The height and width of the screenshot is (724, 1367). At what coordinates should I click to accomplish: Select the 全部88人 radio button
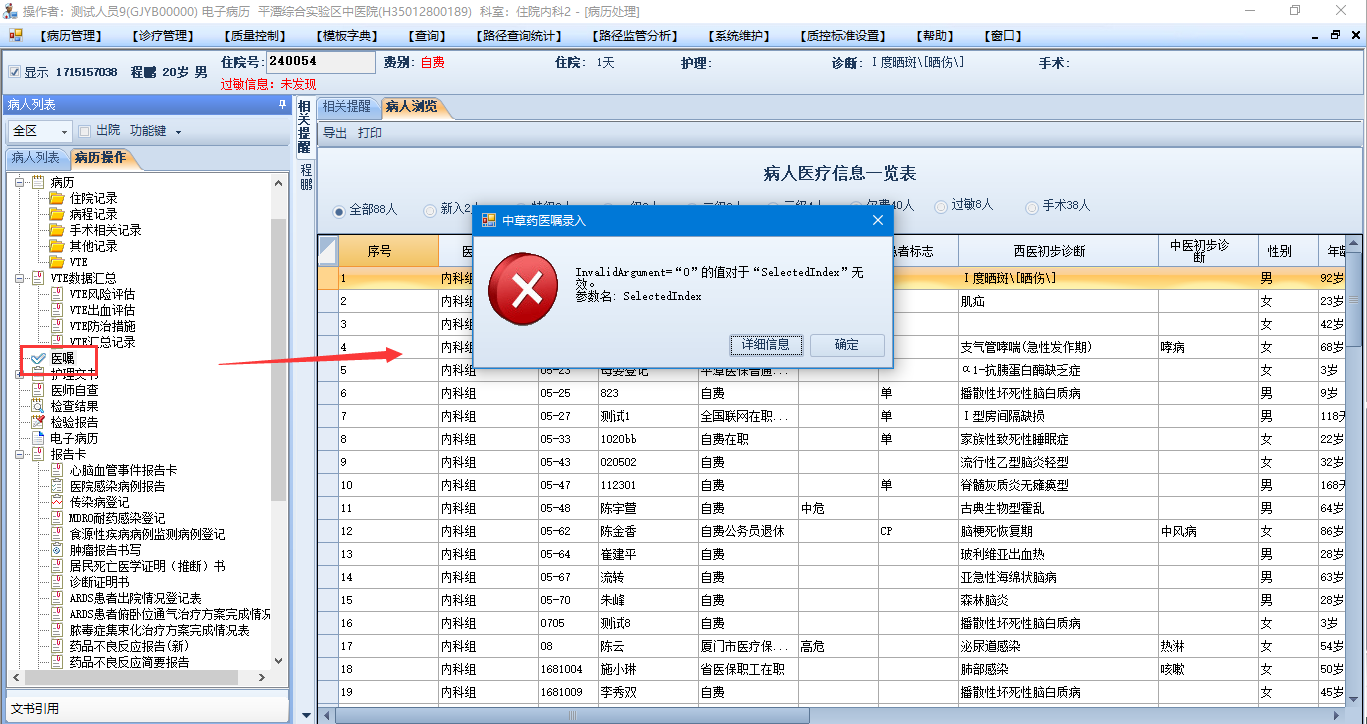340,210
